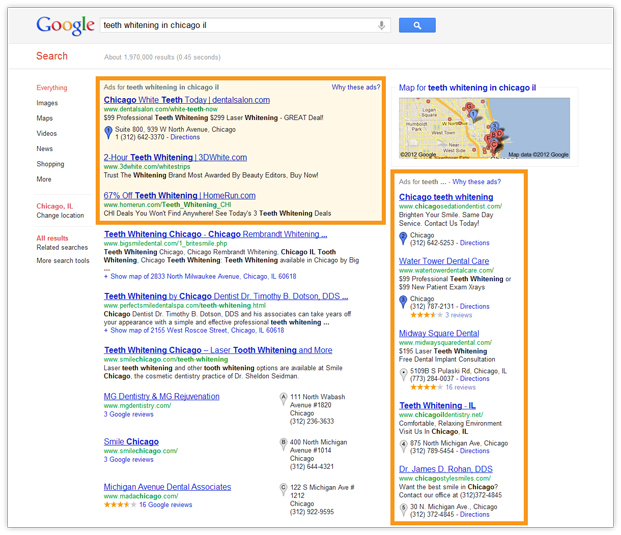Open Chicago White Teeth Today dentalsalon ad

coord(187,100)
